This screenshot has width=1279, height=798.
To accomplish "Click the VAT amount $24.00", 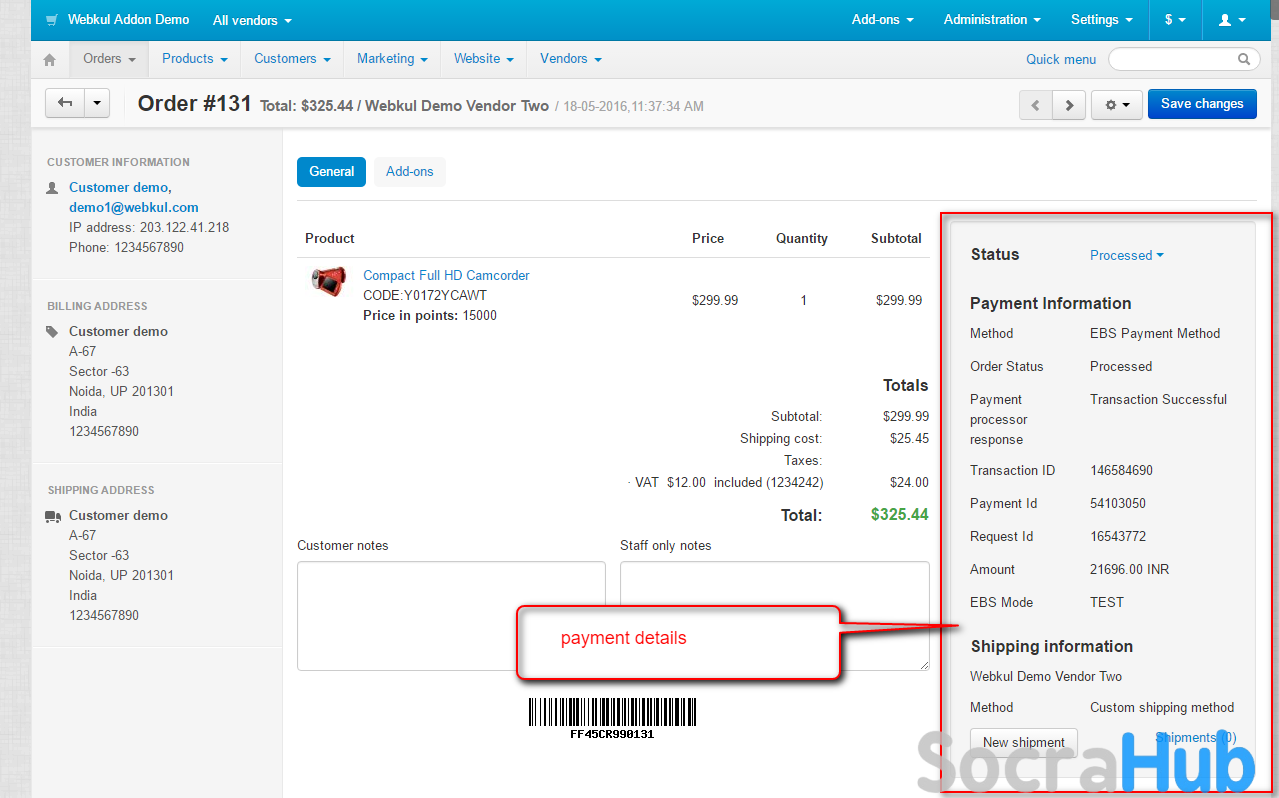I will (x=909, y=482).
